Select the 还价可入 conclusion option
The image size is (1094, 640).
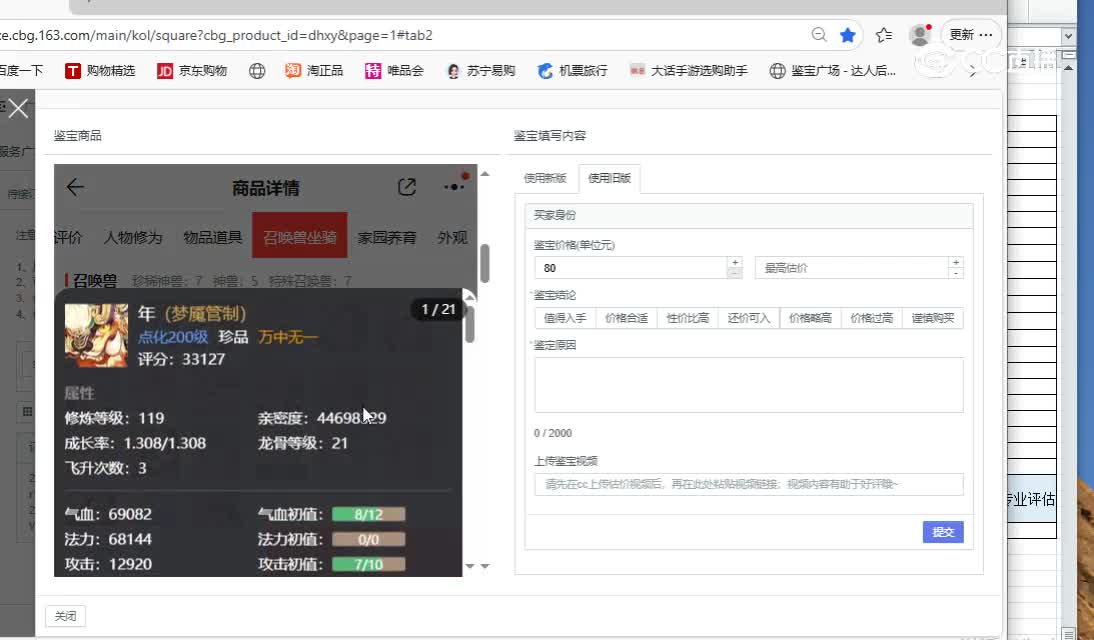[x=749, y=318]
